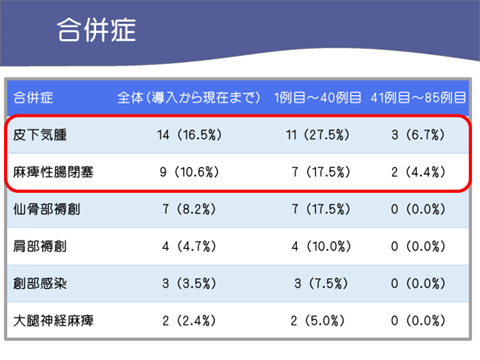Click the 大腿神経麻痺 row label

53,321
